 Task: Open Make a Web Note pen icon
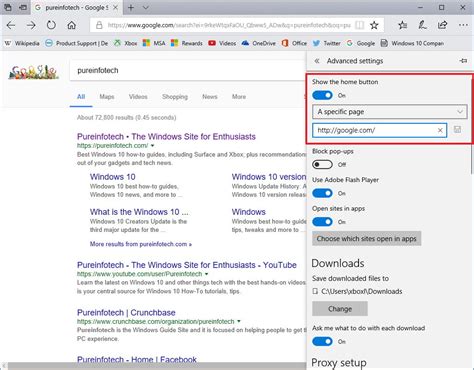(422, 25)
